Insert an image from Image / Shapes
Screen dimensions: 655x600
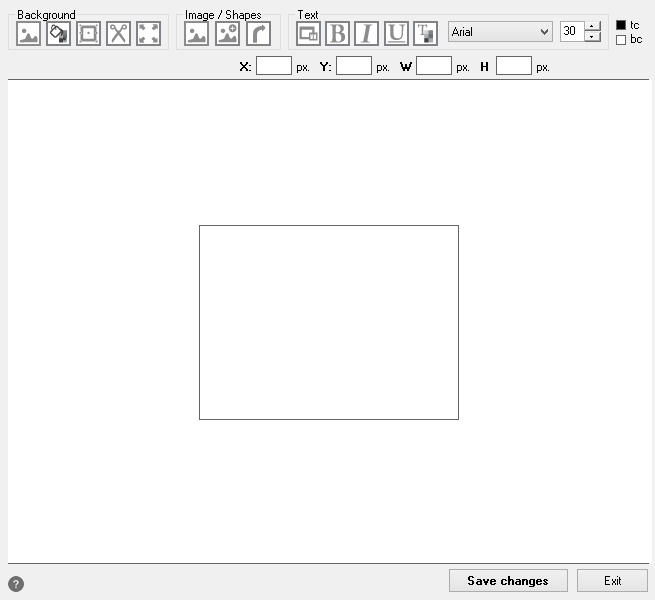click(197, 33)
